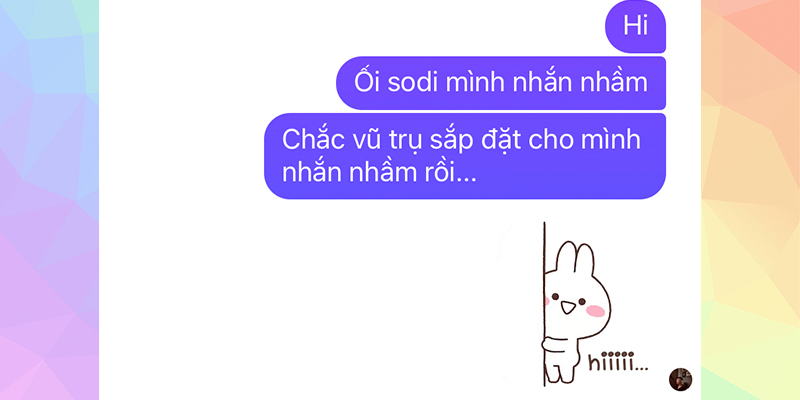The width and height of the screenshot is (800, 400).
Task: Click the bunny's pink right cheek
Action: (x=595, y=311)
